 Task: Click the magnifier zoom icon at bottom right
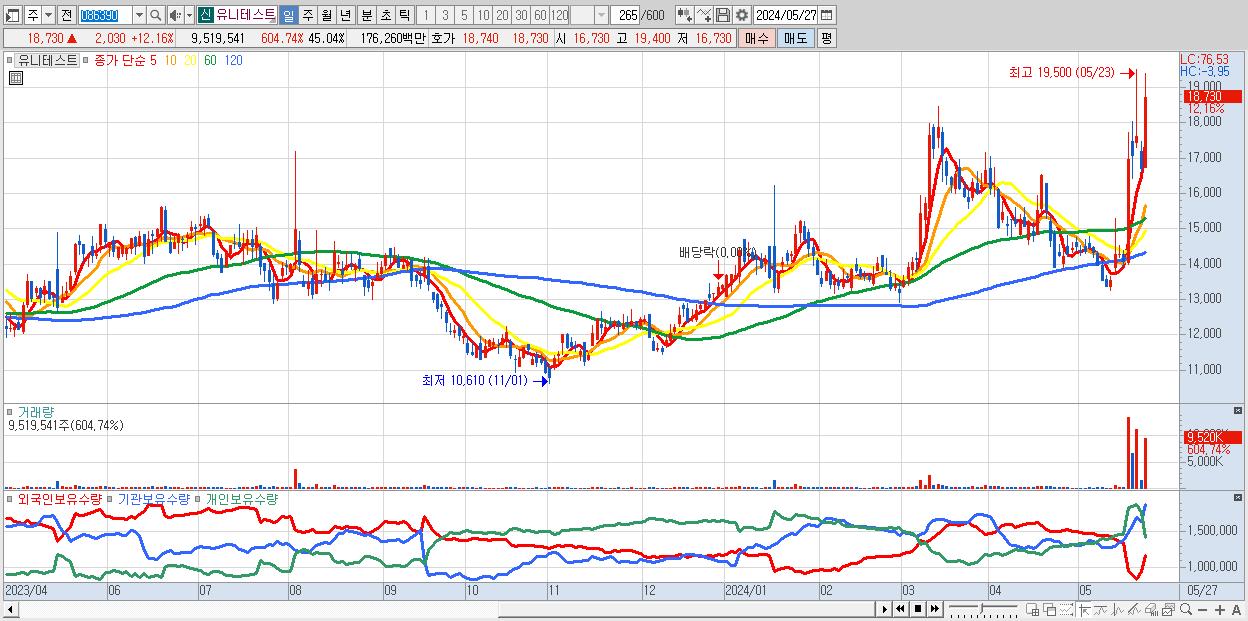(x=1186, y=609)
